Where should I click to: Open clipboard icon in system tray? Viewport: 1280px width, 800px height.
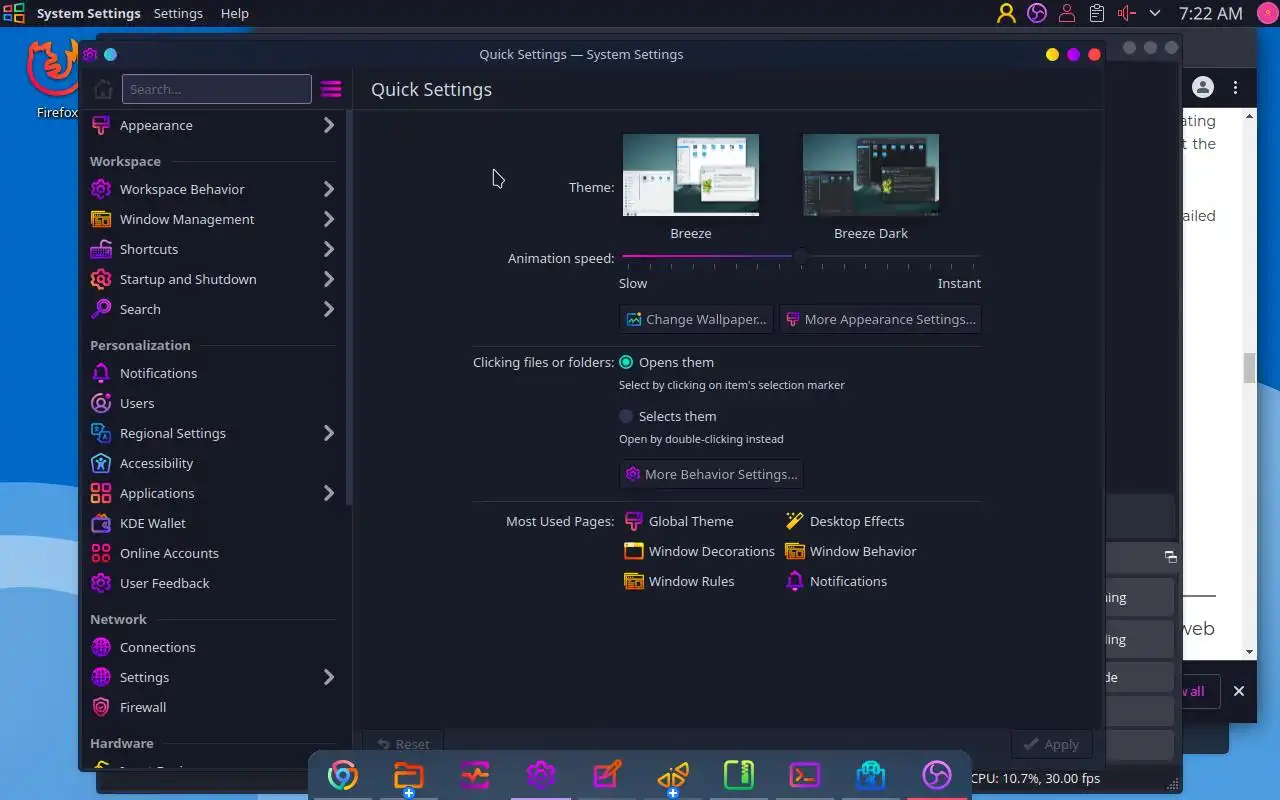pos(1097,13)
